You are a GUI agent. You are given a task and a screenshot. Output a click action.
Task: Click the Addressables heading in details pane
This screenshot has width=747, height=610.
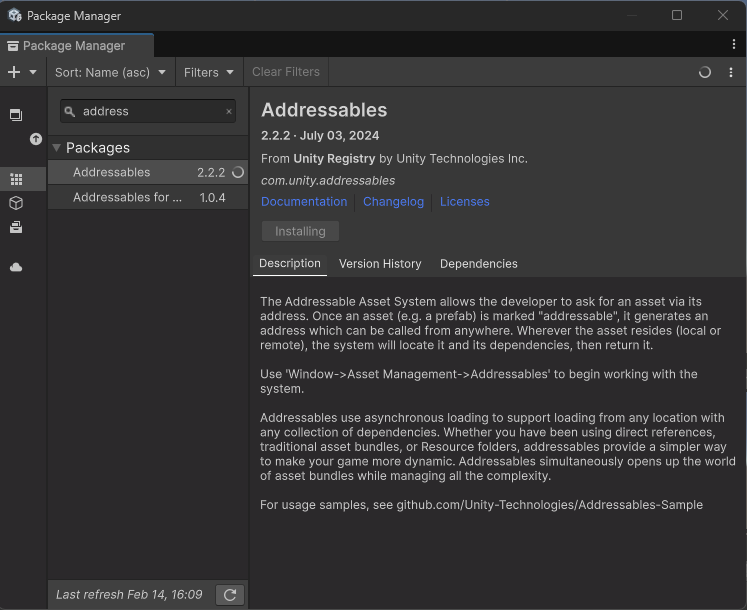(324, 110)
